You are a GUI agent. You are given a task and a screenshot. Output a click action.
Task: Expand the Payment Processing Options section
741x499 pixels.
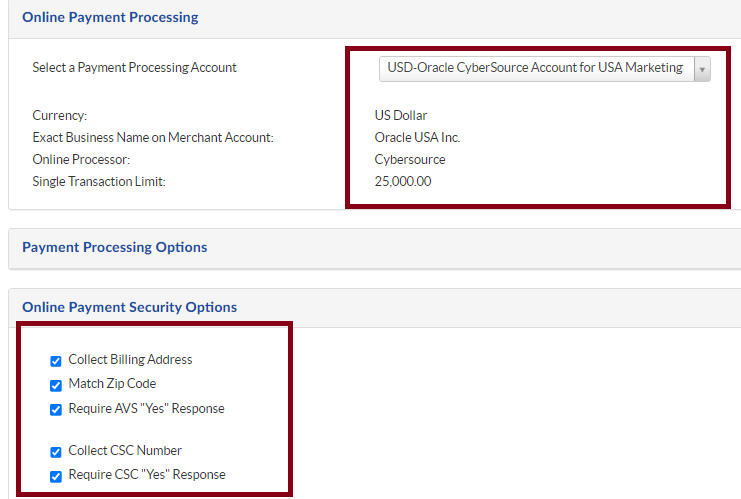pyautogui.click(x=115, y=247)
